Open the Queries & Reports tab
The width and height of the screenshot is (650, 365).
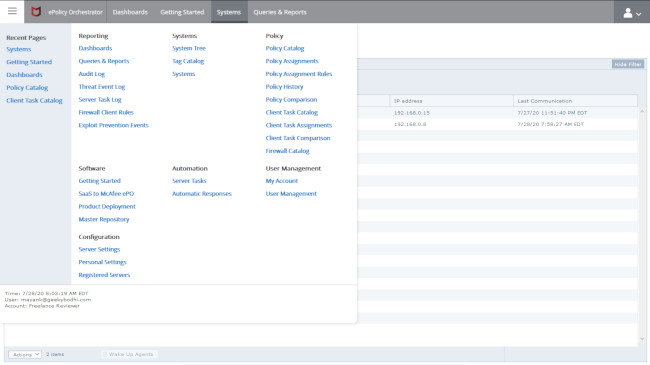coord(280,12)
